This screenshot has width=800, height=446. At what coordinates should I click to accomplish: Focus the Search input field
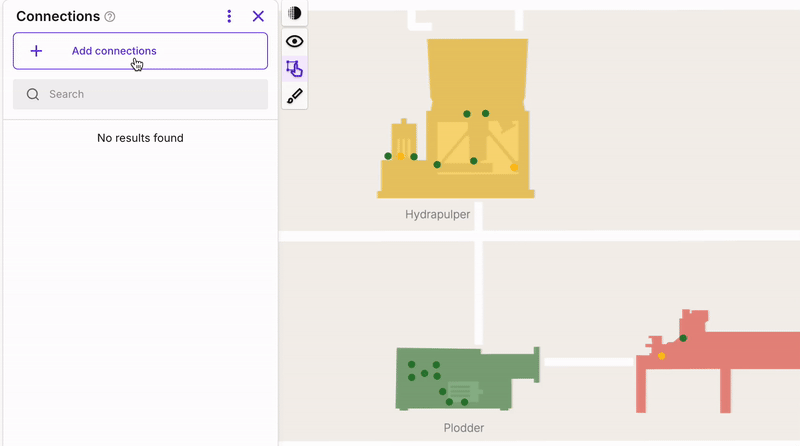(x=140, y=94)
